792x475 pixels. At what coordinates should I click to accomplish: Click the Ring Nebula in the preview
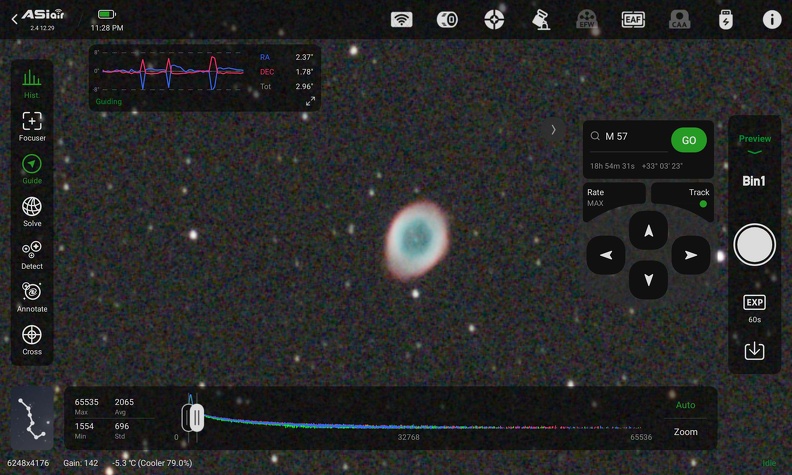(417, 240)
